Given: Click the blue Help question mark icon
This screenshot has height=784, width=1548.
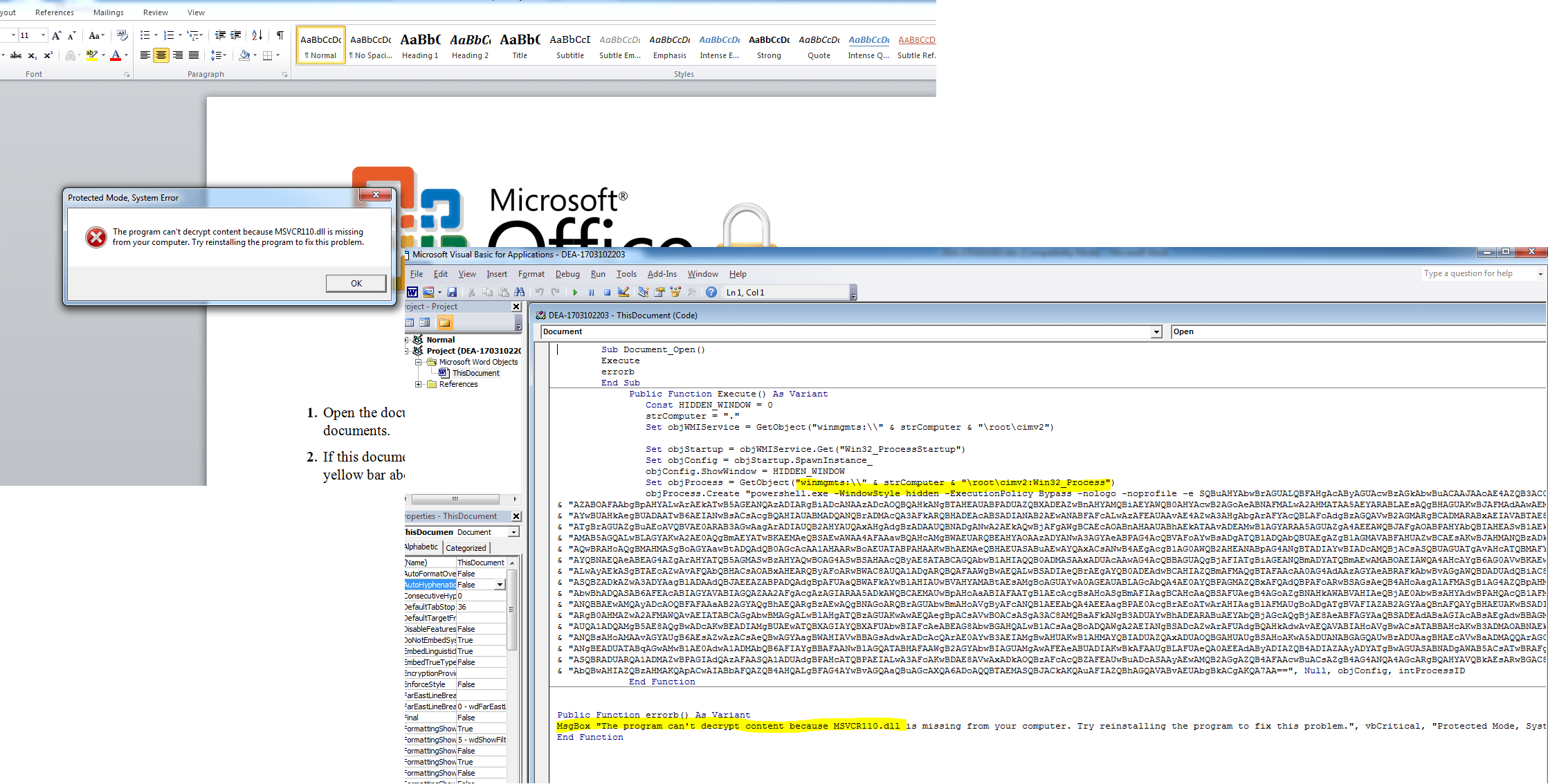Looking at the screenshot, I should pos(711,292).
